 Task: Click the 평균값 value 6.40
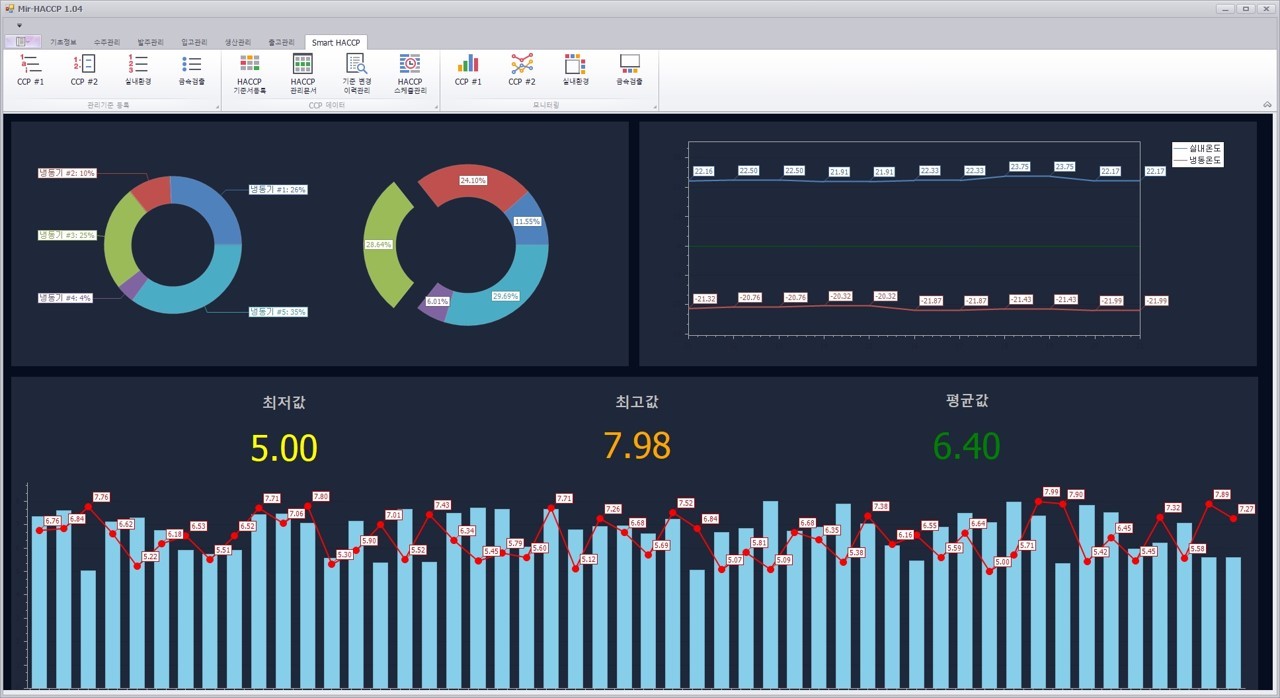tap(966, 446)
